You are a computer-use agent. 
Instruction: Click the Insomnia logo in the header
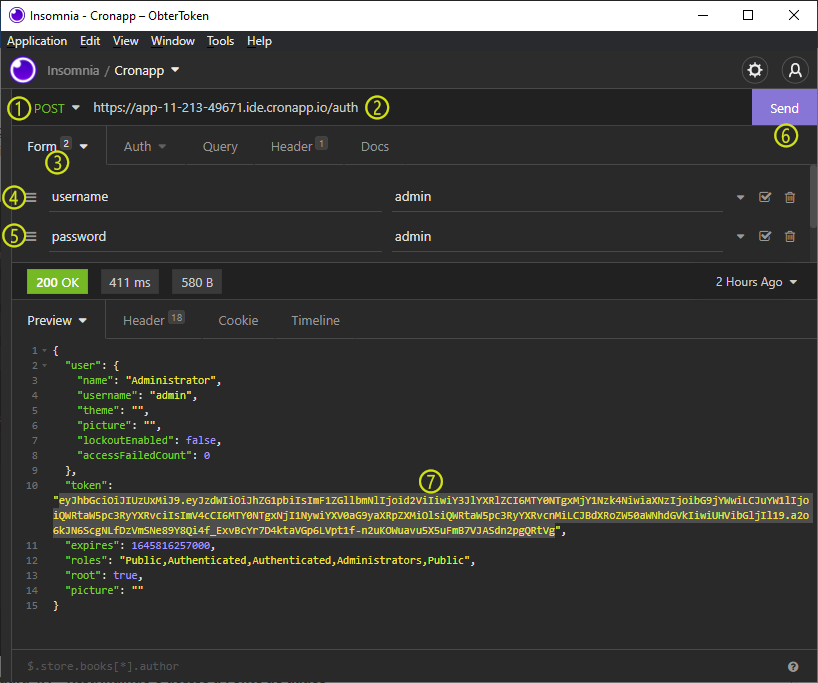[23, 70]
